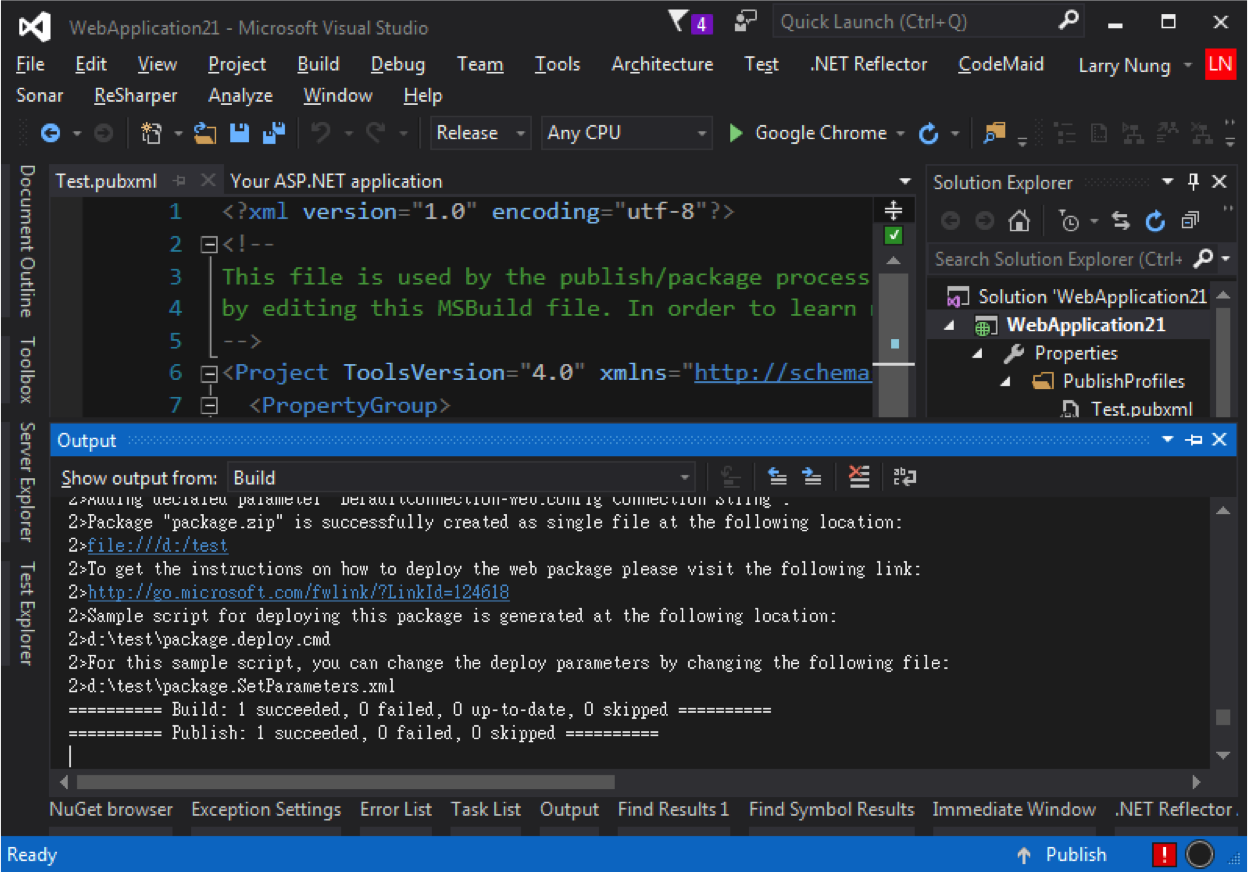Collapse the WebApplication21 project node
The height and width of the screenshot is (872, 1248).
tap(950, 326)
